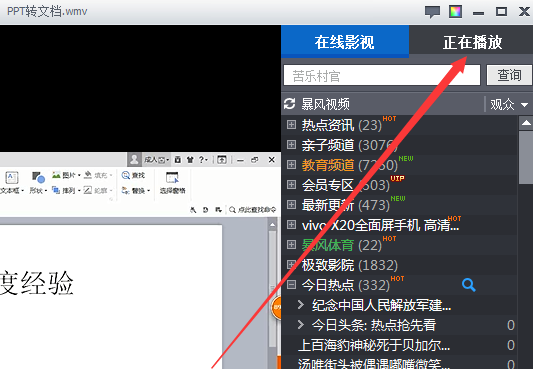Open 上百海豹神秘死于贝加尔... video

374,345
